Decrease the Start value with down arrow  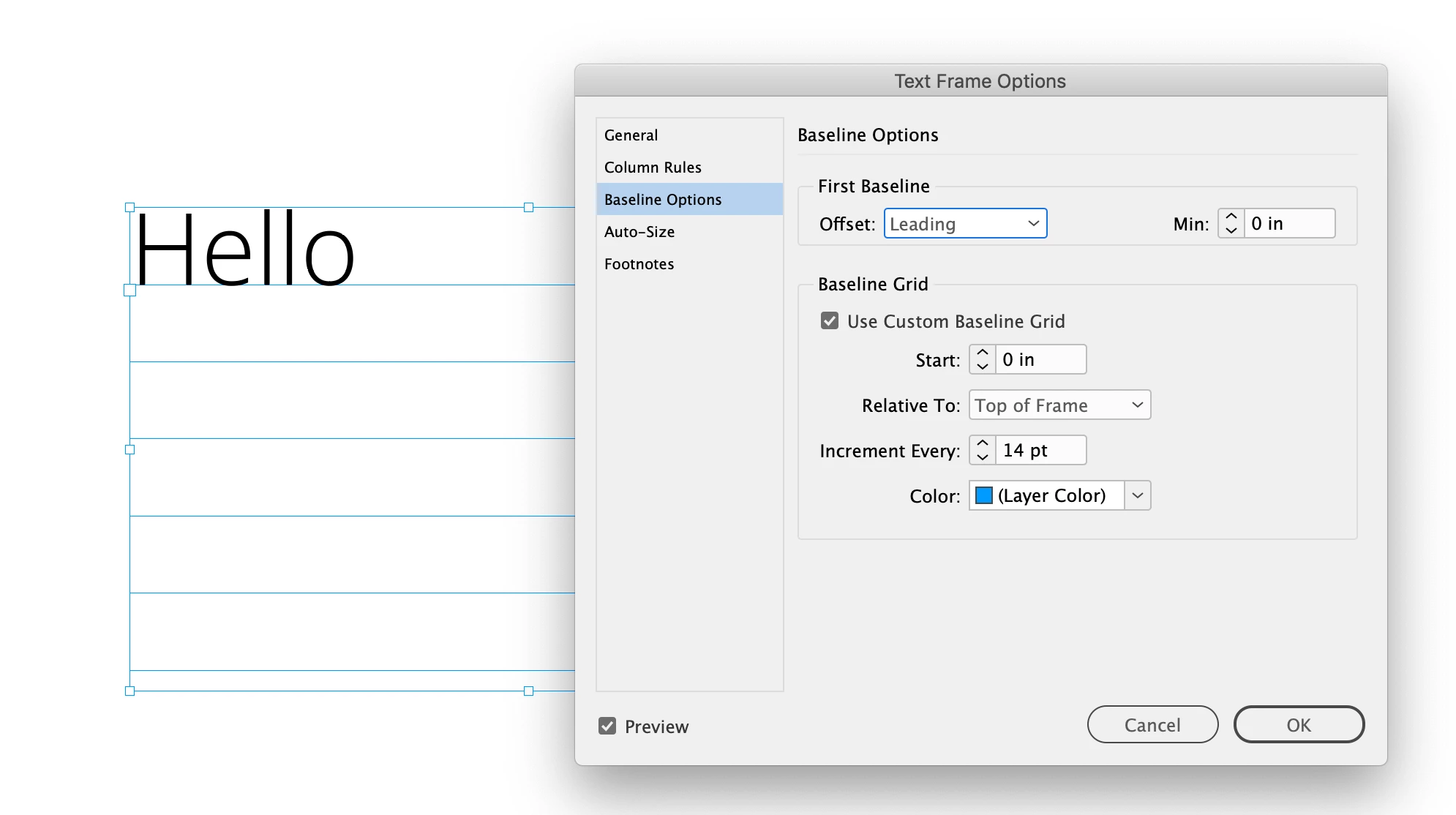coord(983,366)
